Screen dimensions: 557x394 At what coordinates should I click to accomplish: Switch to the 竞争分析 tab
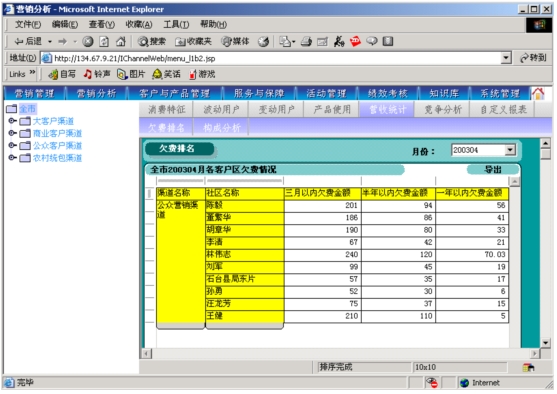pyautogui.click(x=443, y=109)
